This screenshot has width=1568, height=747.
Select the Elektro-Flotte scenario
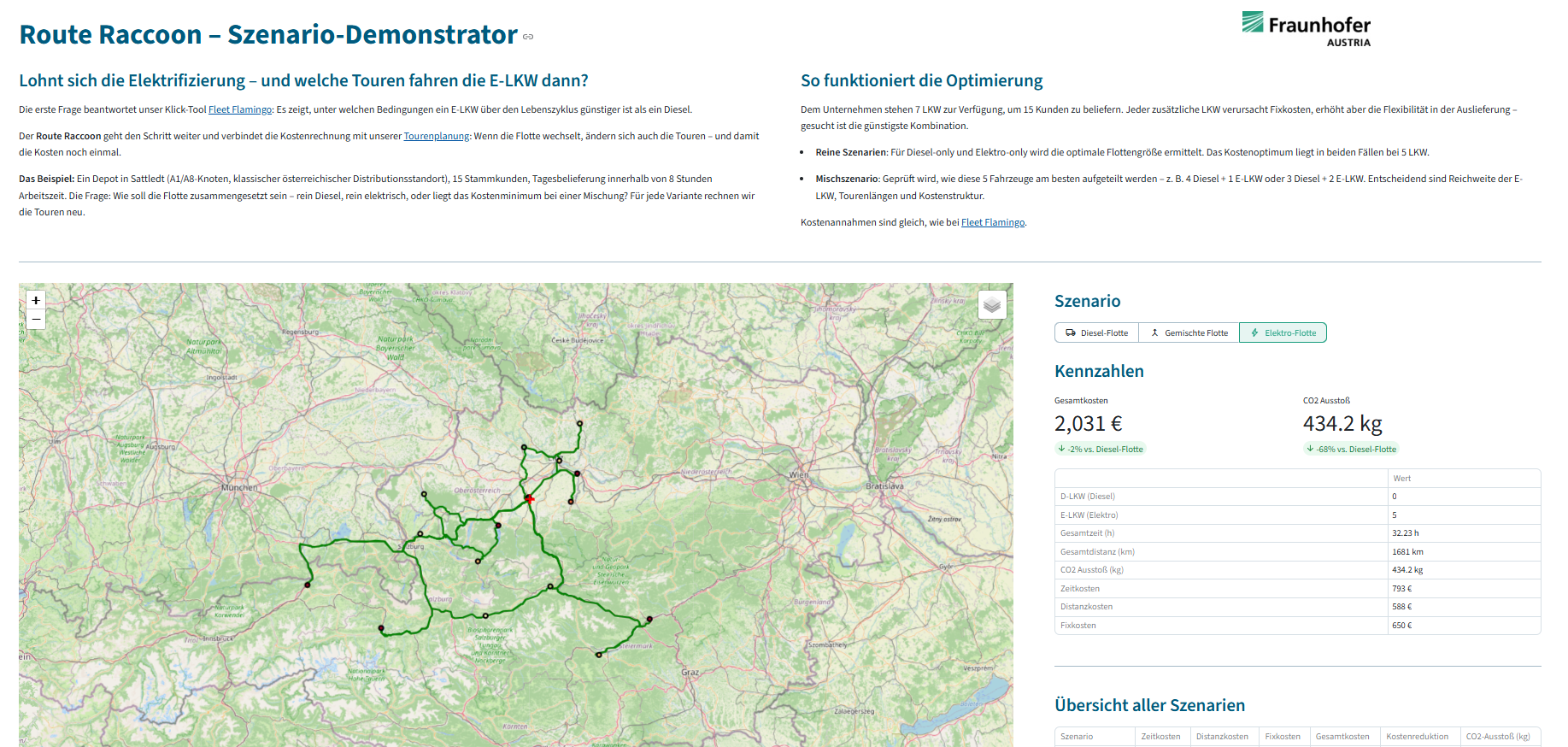(x=1283, y=332)
